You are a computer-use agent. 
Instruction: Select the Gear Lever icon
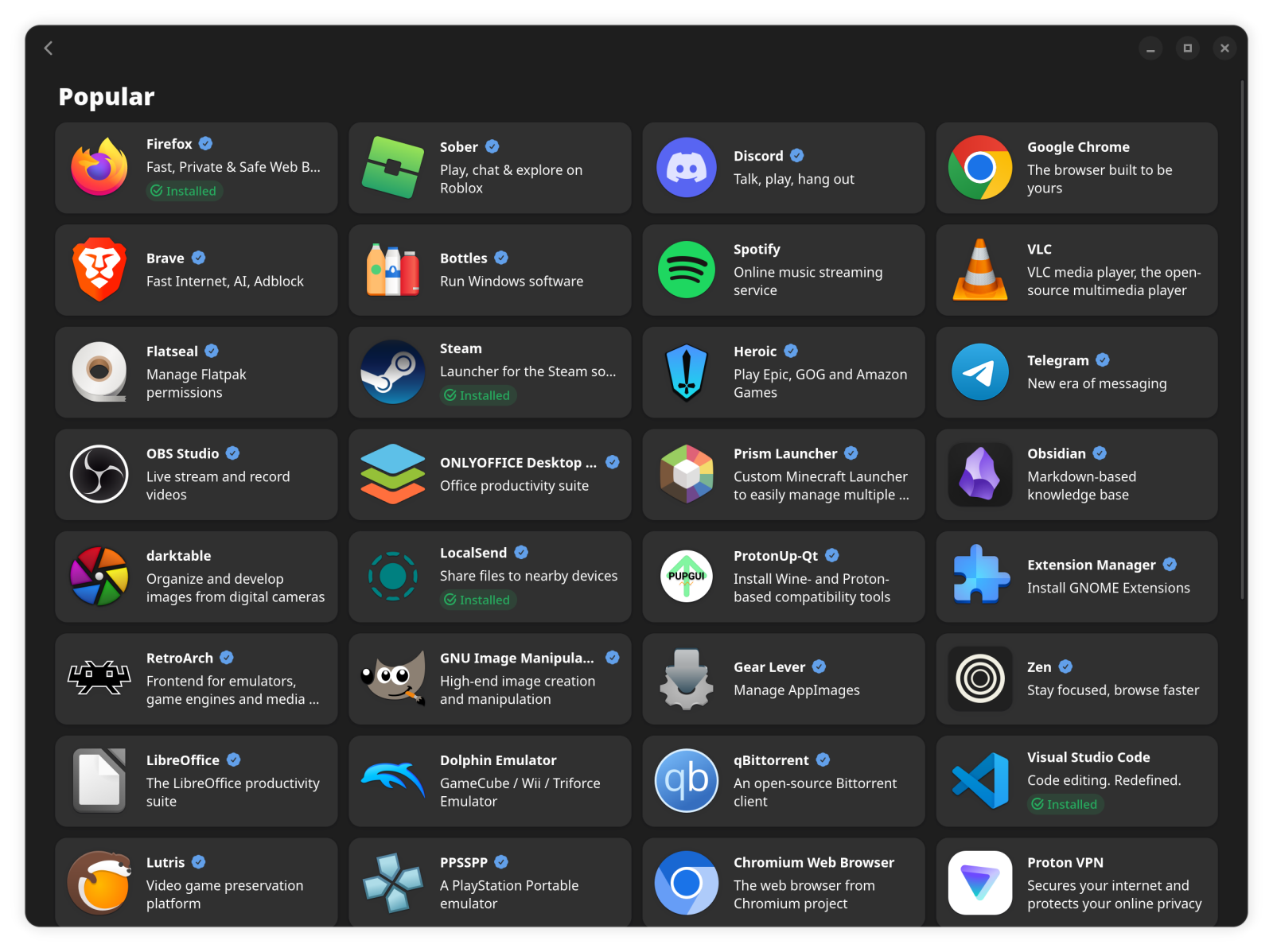coord(687,678)
